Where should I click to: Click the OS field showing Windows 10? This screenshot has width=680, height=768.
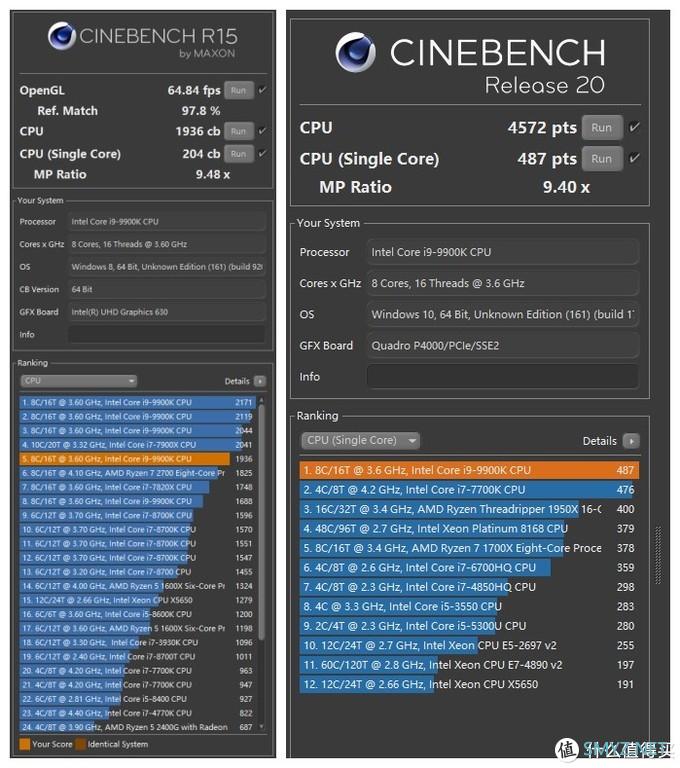(503, 314)
